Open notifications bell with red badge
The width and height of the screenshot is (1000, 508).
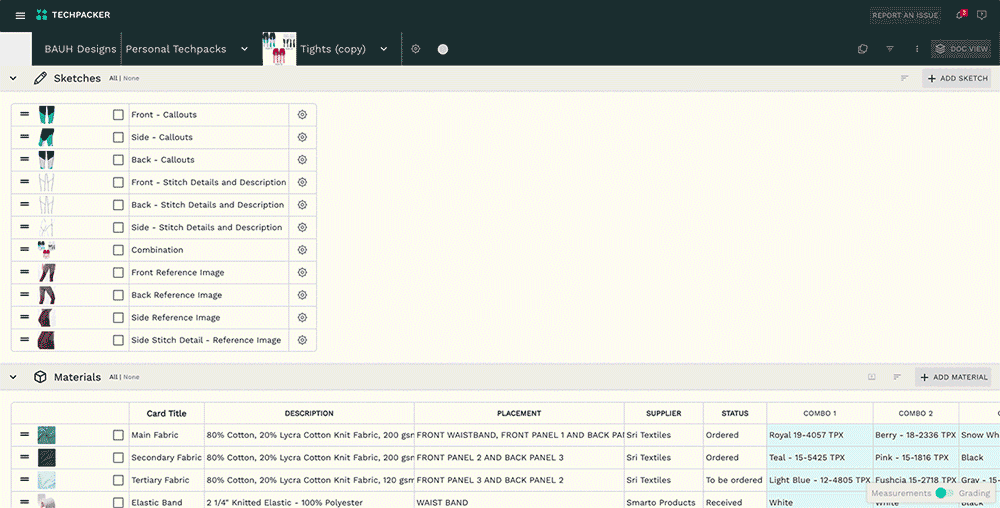pyautogui.click(x=960, y=15)
